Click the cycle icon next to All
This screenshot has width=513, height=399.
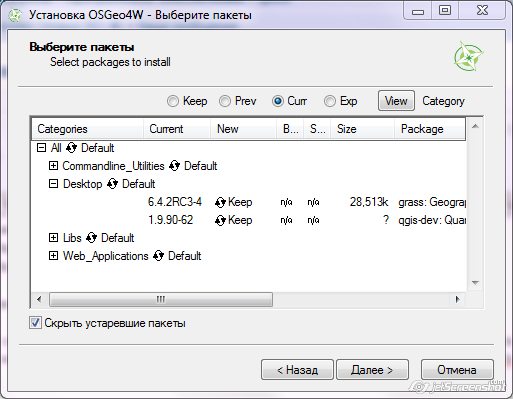coord(71,148)
